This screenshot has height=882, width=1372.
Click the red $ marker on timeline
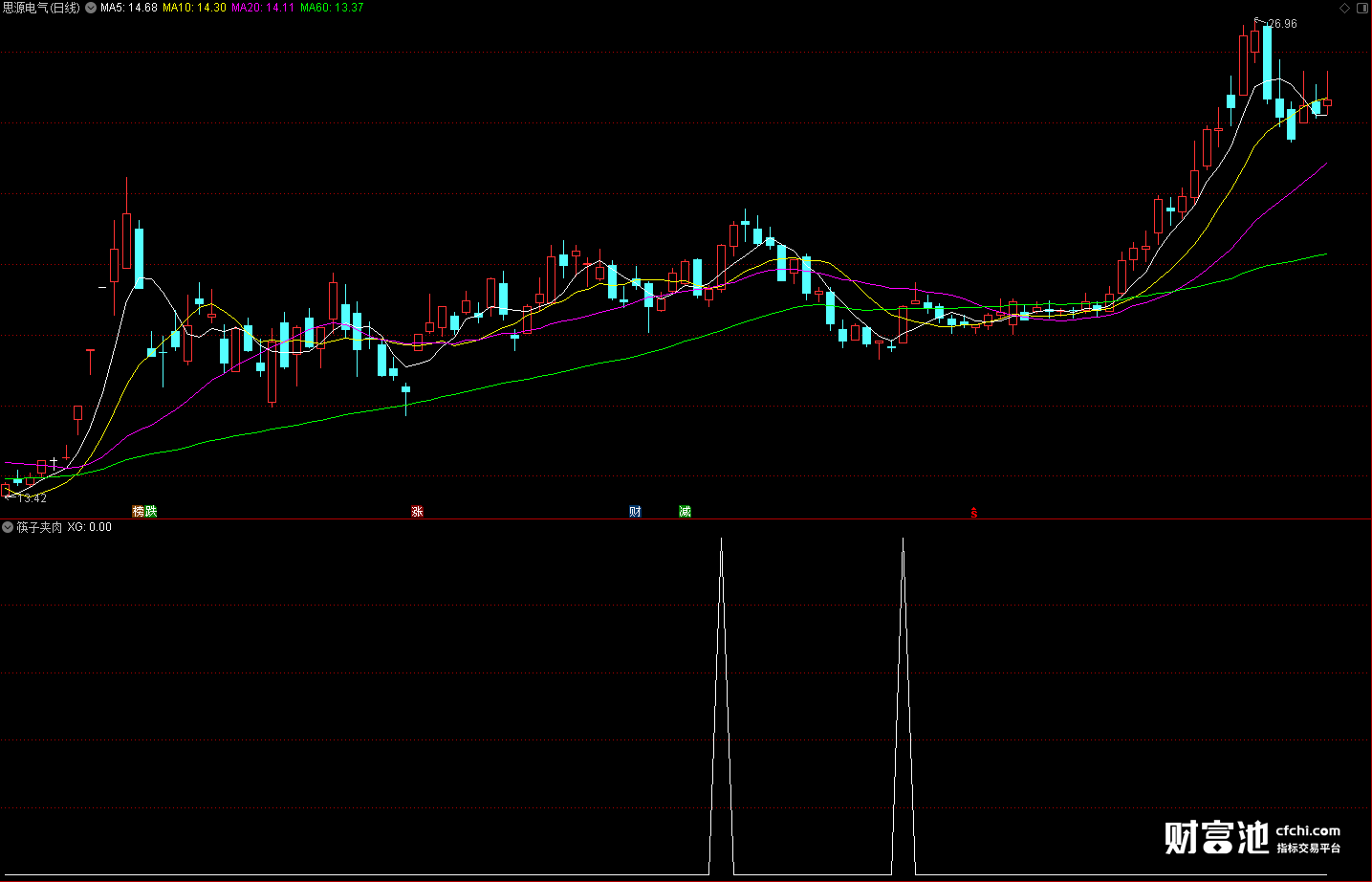pyautogui.click(x=974, y=513)
